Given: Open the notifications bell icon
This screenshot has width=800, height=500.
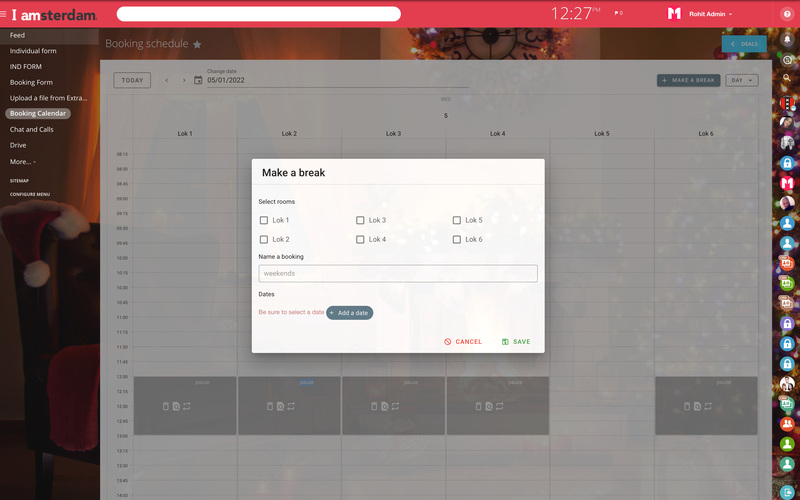Looking at the screenshot, I should [787, 39].
